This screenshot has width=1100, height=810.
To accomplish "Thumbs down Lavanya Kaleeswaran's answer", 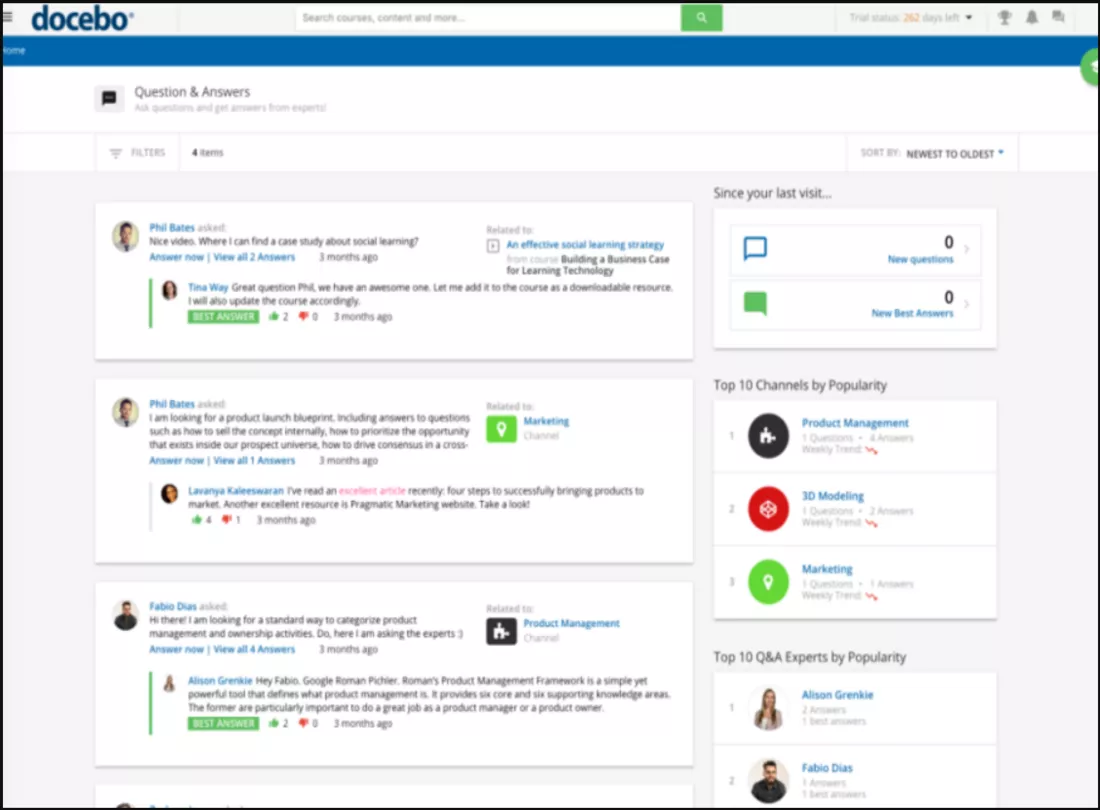I will [226, 520].
